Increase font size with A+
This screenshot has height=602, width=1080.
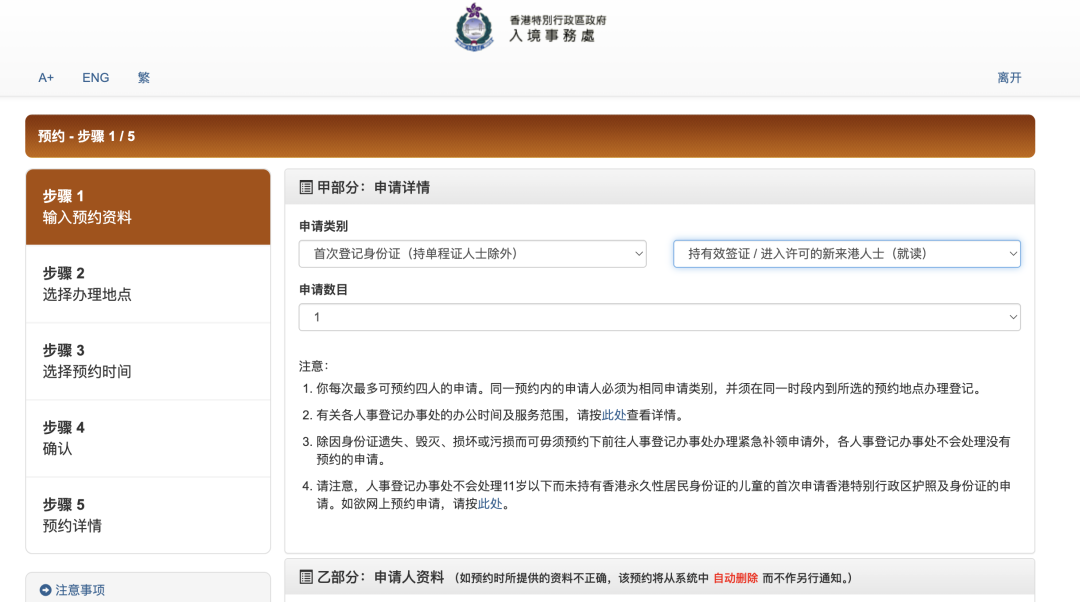tap(46, 78)
